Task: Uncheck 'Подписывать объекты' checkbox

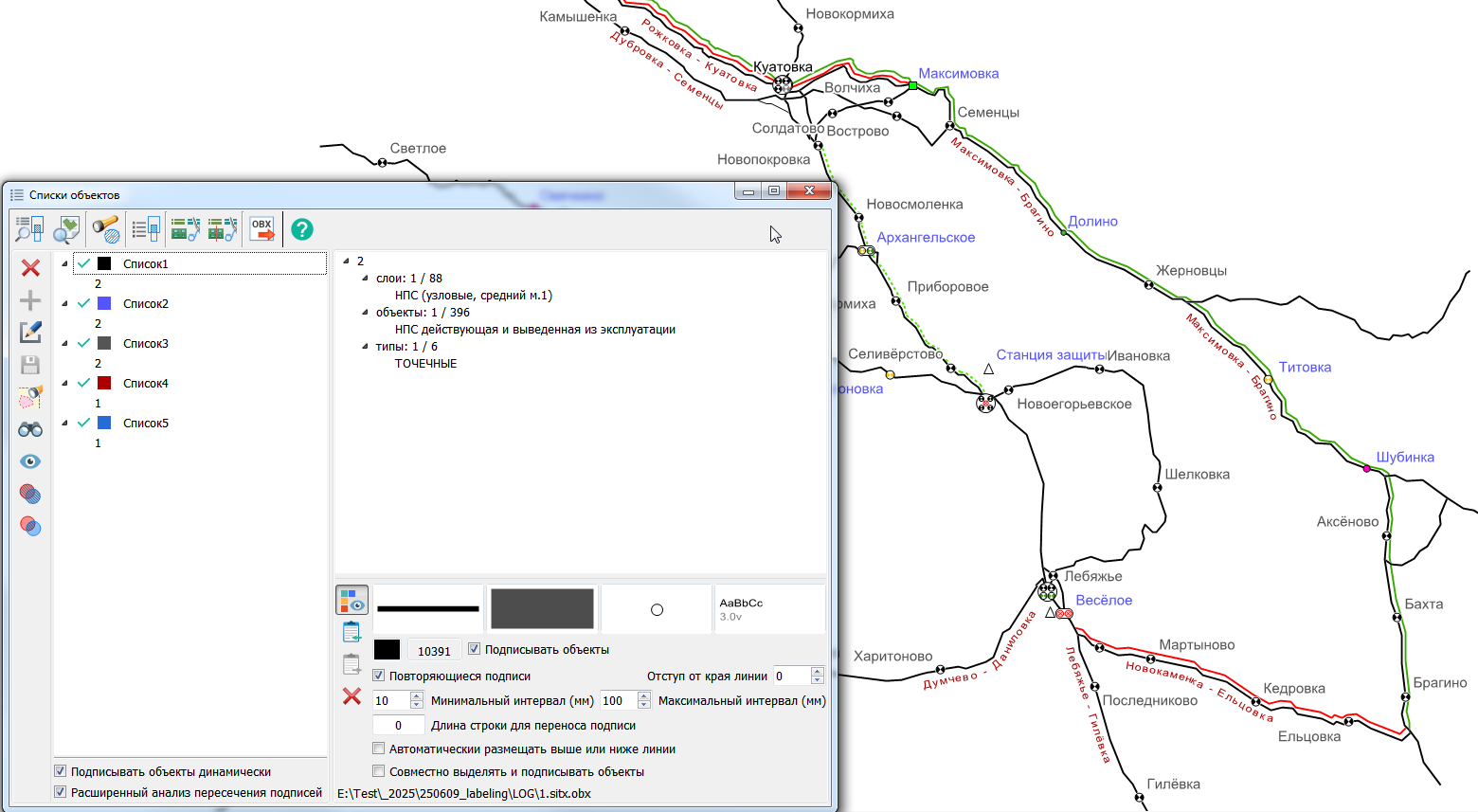Action: (x=475, y=649)
